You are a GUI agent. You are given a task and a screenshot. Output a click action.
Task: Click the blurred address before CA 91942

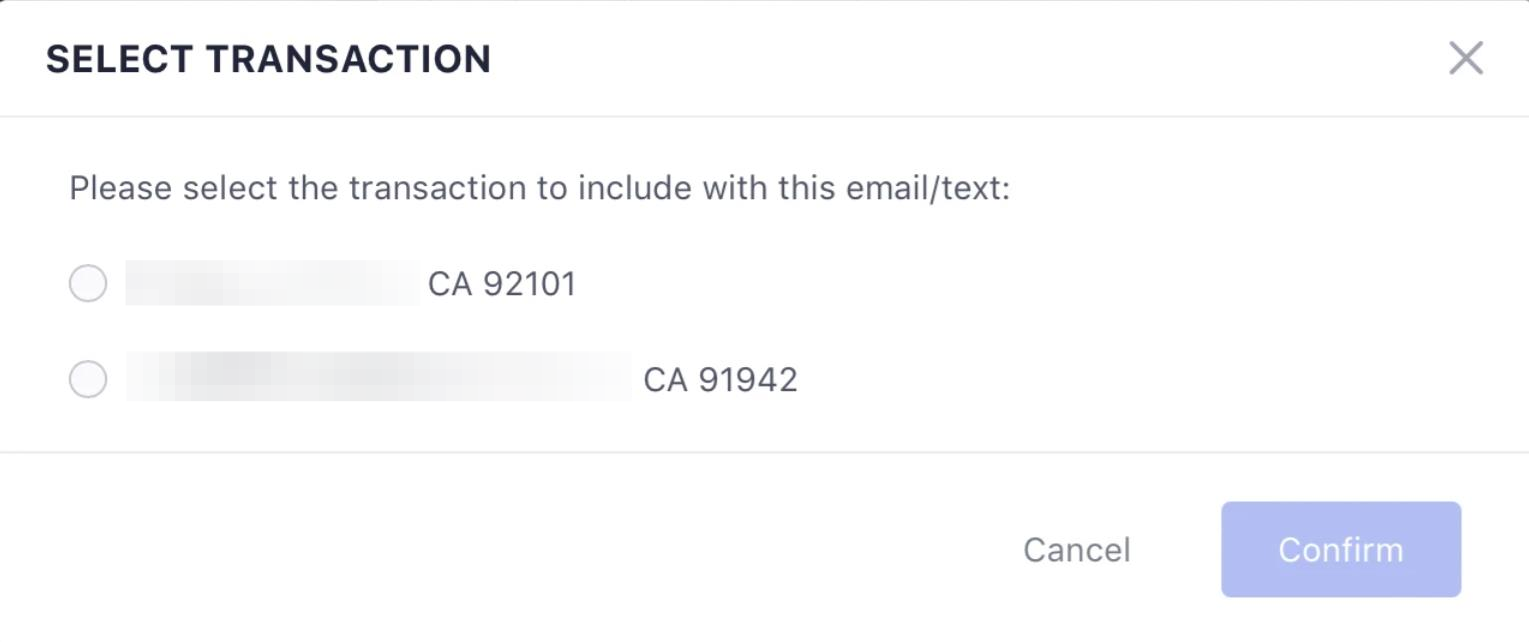coord(378,378)
